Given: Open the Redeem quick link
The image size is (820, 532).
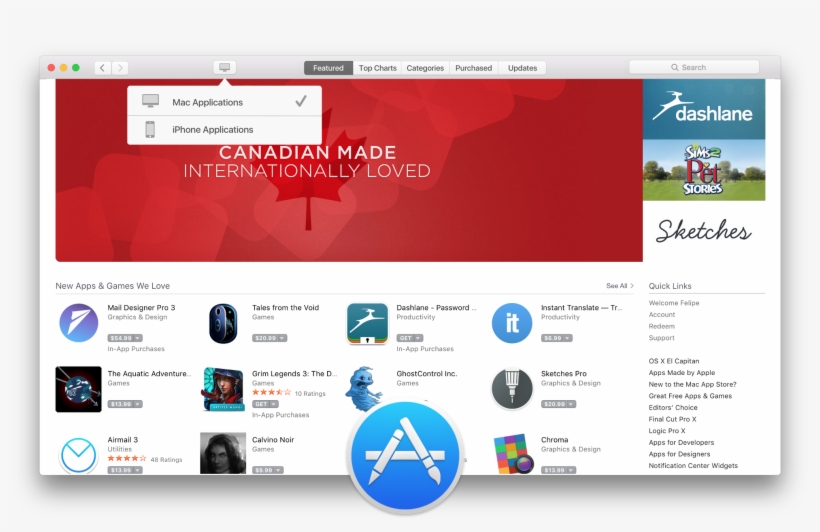Looking at the screenshot, I should point(662,326).
